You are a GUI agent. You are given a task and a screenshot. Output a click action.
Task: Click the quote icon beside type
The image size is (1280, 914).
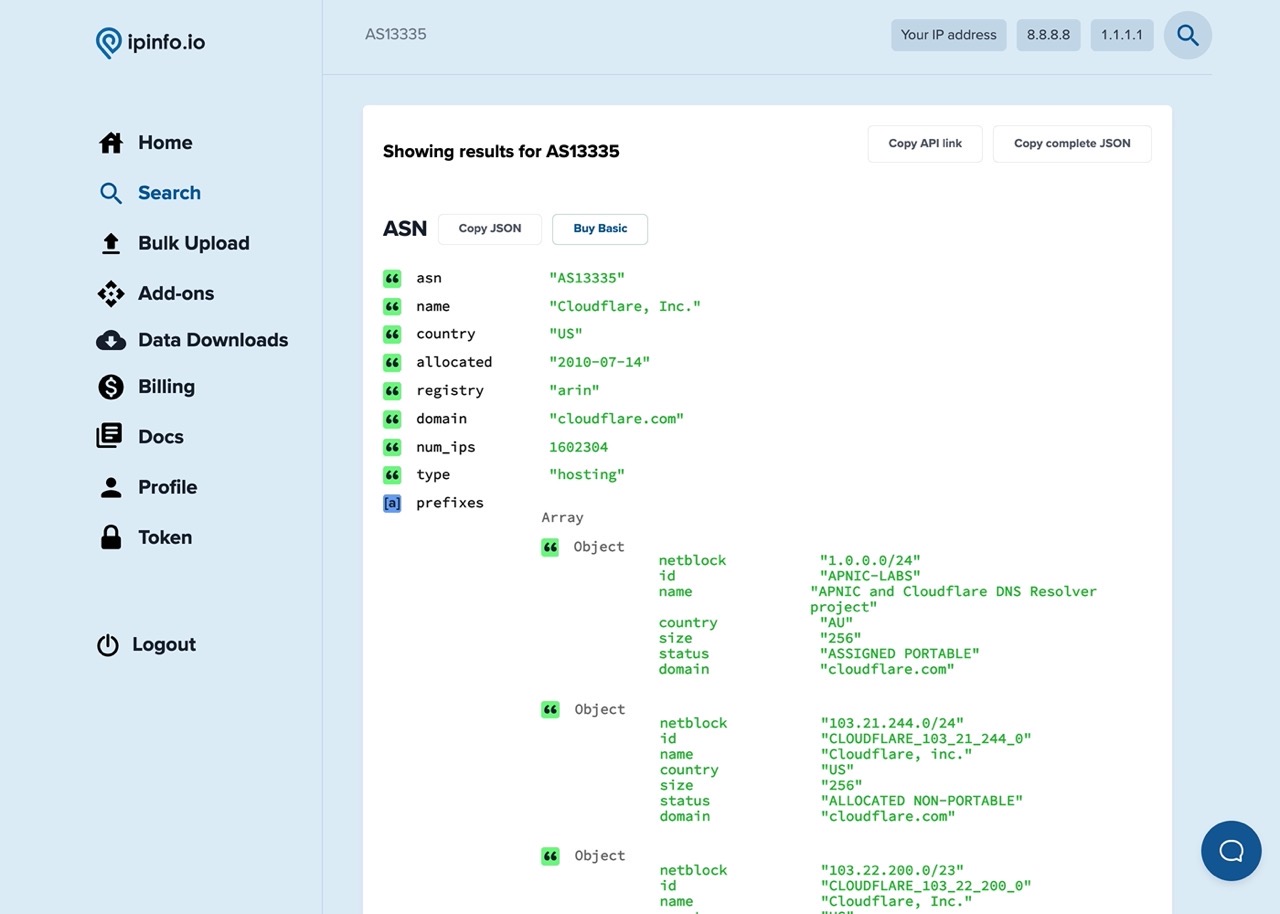392,475
